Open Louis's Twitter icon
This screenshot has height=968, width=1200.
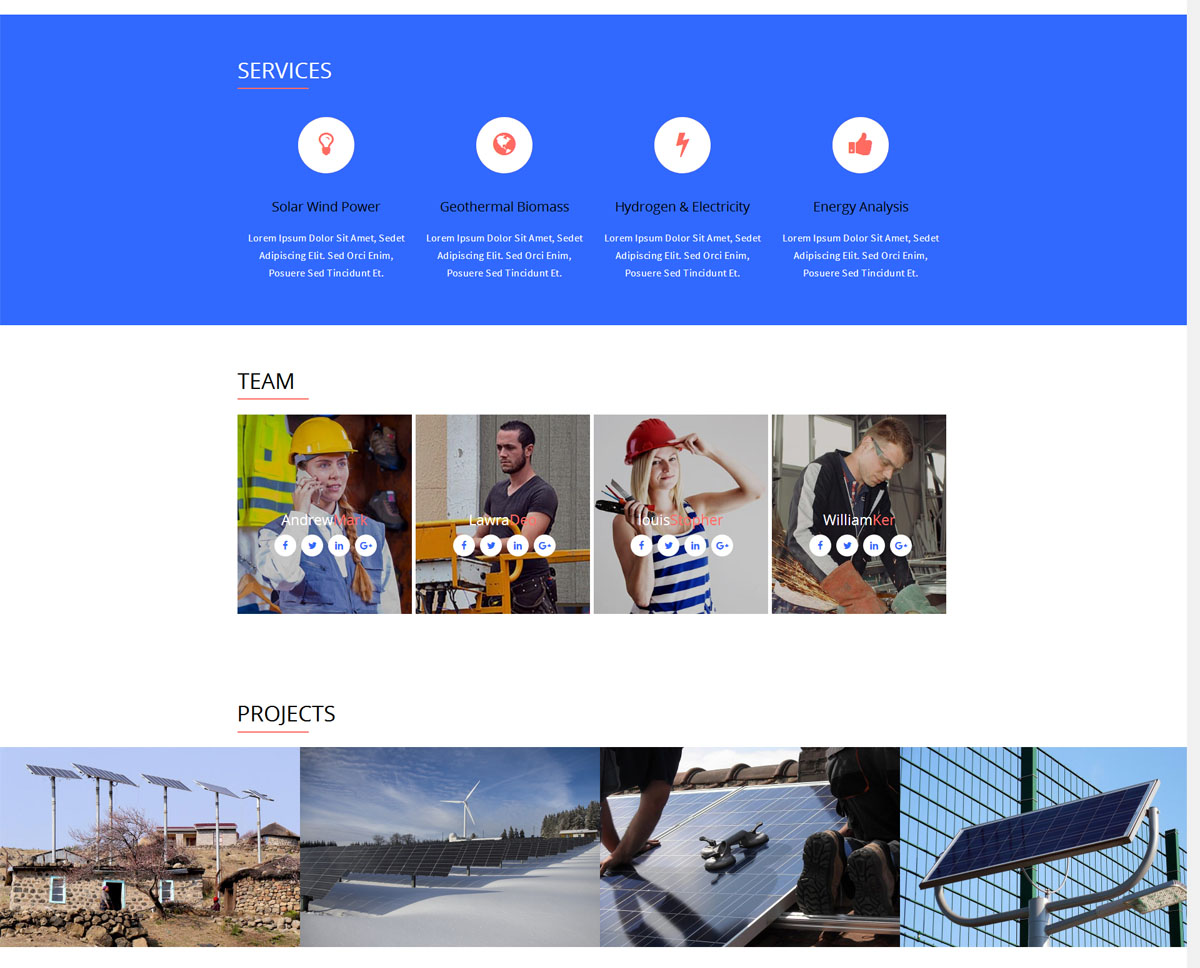click(x=668, y=545)
